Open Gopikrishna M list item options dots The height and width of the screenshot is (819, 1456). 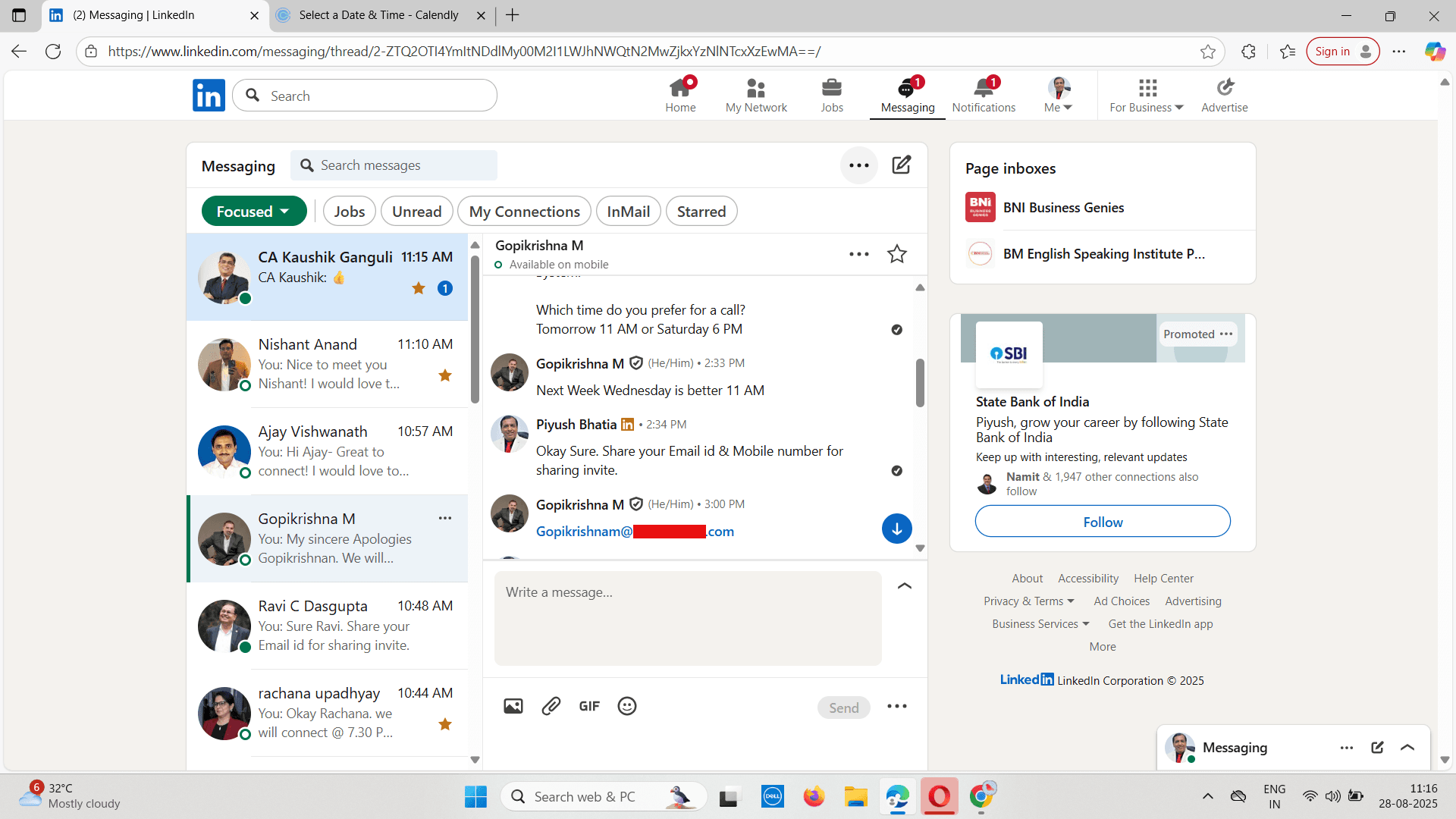(445, 518)
